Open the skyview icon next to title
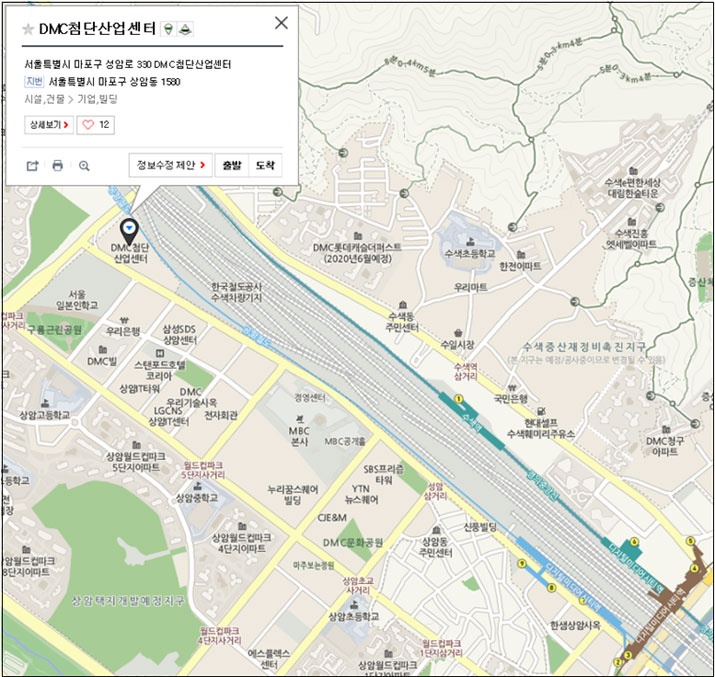Screen dimensions: 715x677 [x=187, y=29]
